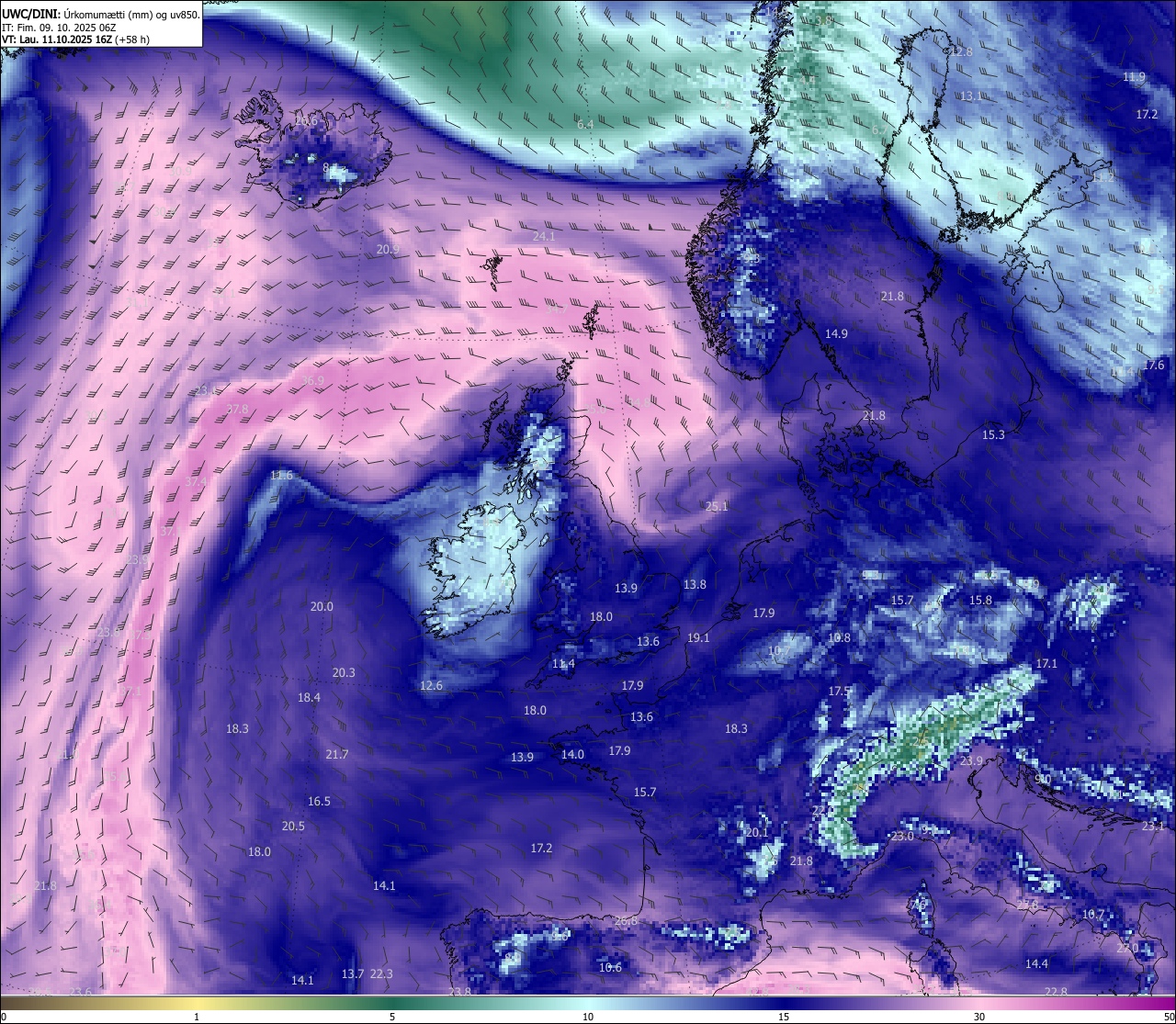The height and width of the screenshot is (1024, 1176).
Task: Click the 13.7 value on the map
Action: pos(353,973)
